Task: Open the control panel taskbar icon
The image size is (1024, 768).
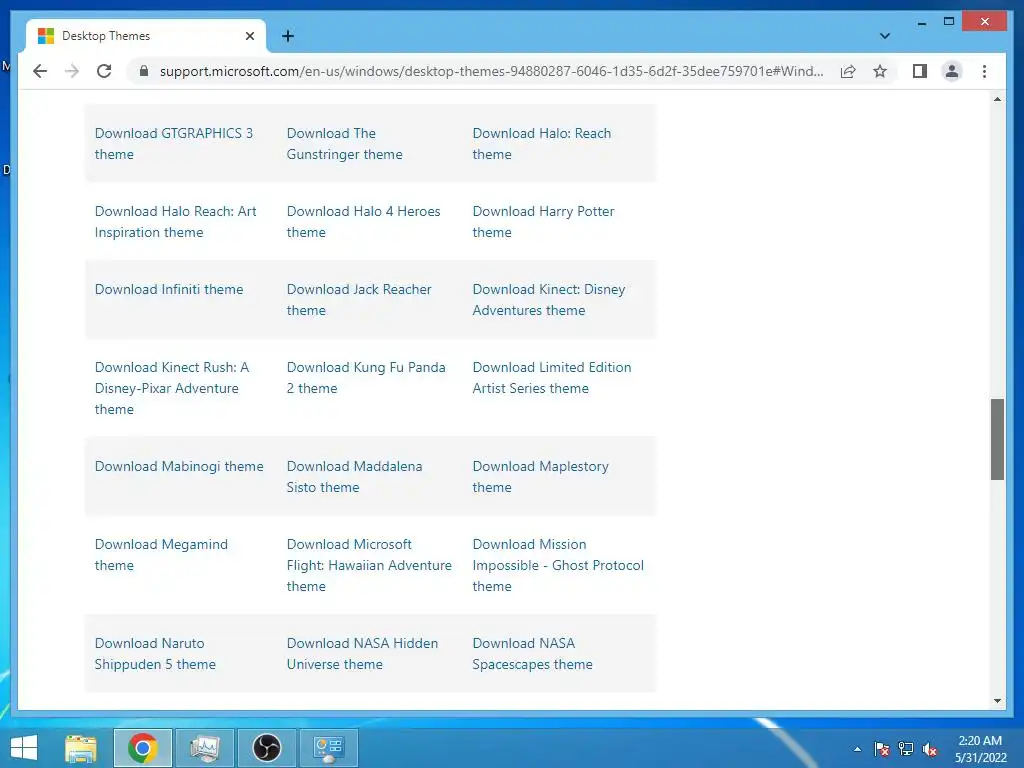Action: click(328, 748)
